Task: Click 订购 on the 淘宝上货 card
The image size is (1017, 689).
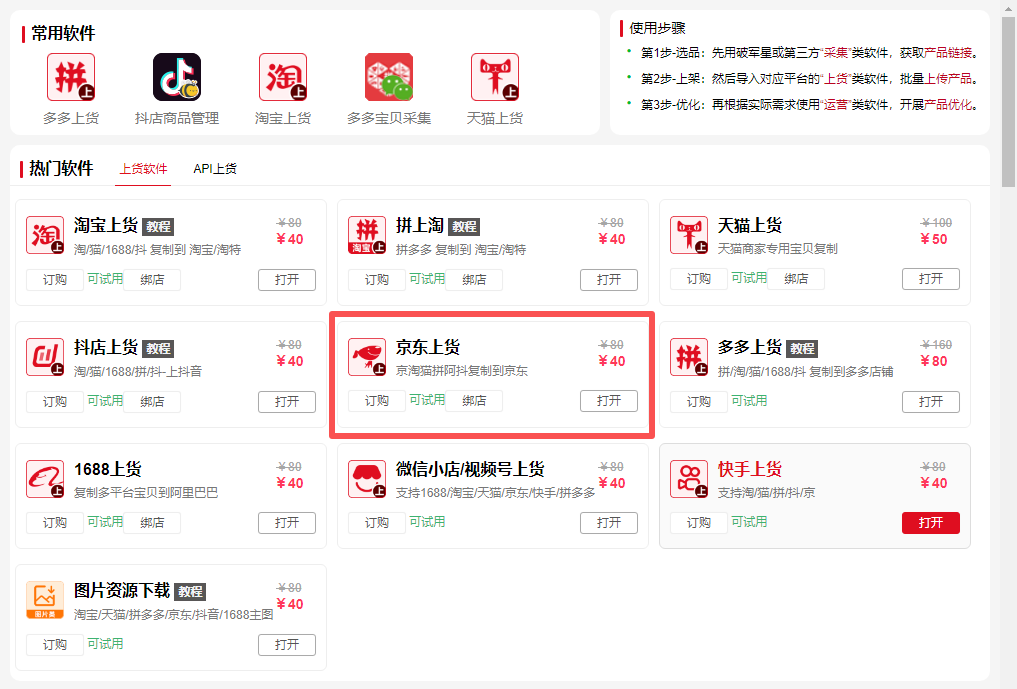Action: pos(54,280)
